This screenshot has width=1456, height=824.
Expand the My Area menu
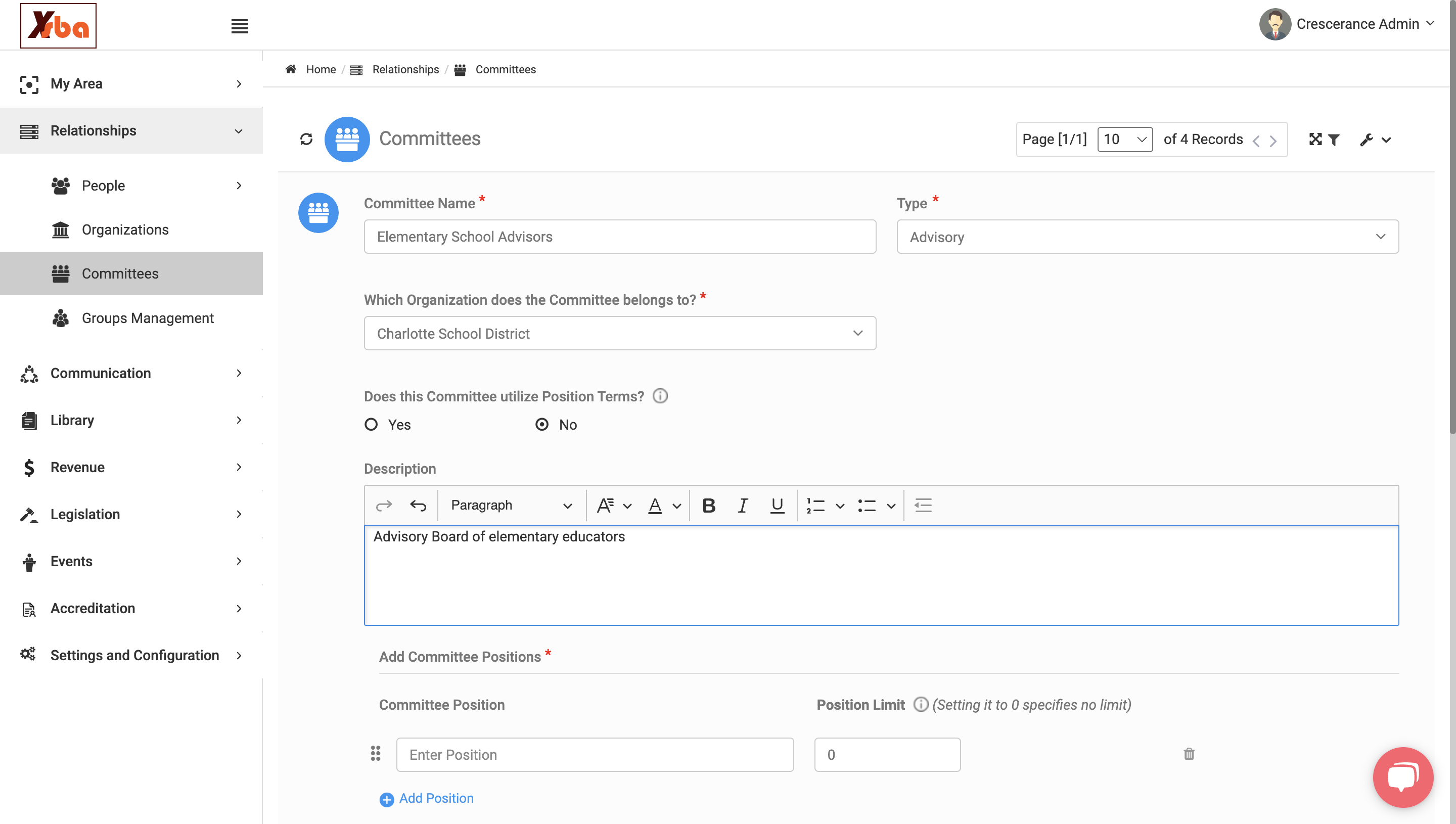click(131, 84)
